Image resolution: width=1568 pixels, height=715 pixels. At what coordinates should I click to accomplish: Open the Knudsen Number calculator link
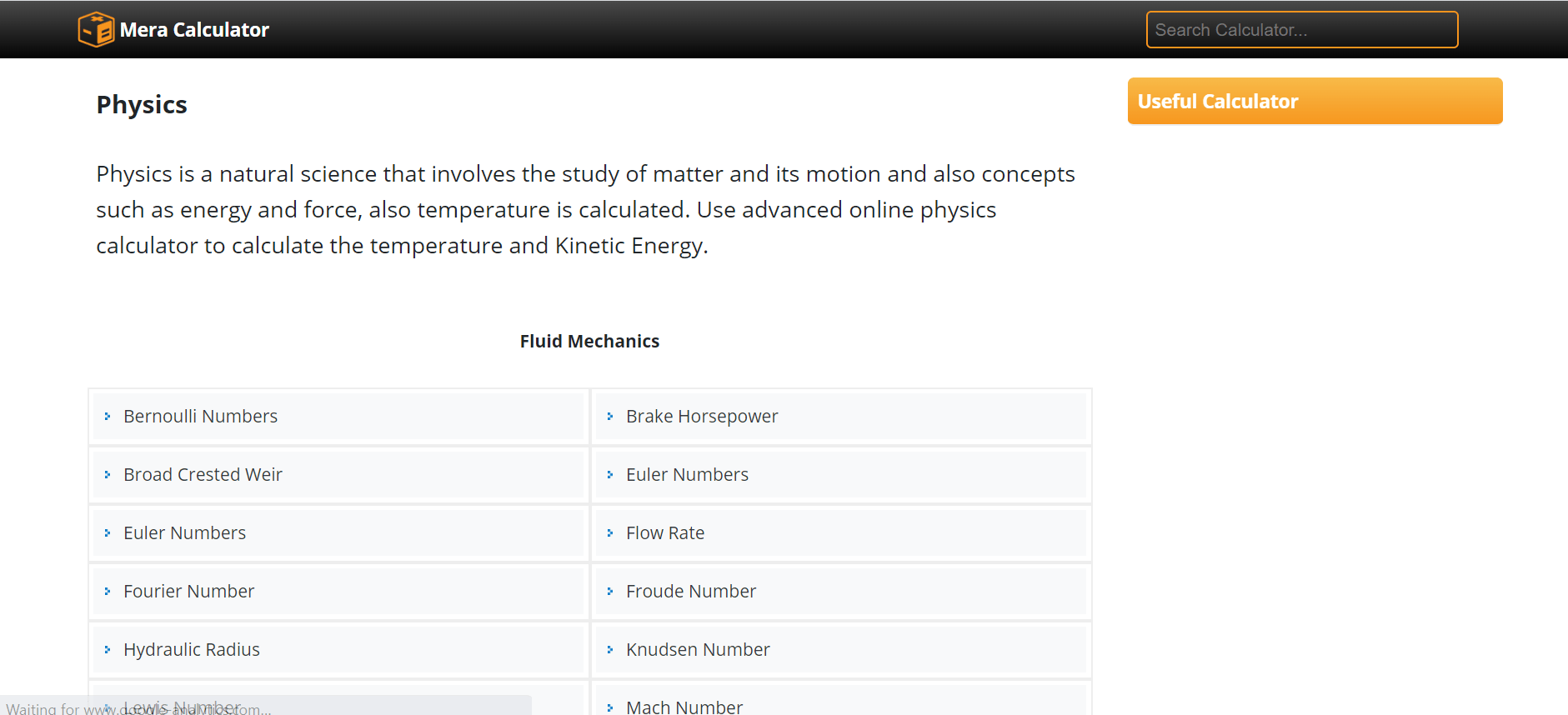tap(698, 649)
